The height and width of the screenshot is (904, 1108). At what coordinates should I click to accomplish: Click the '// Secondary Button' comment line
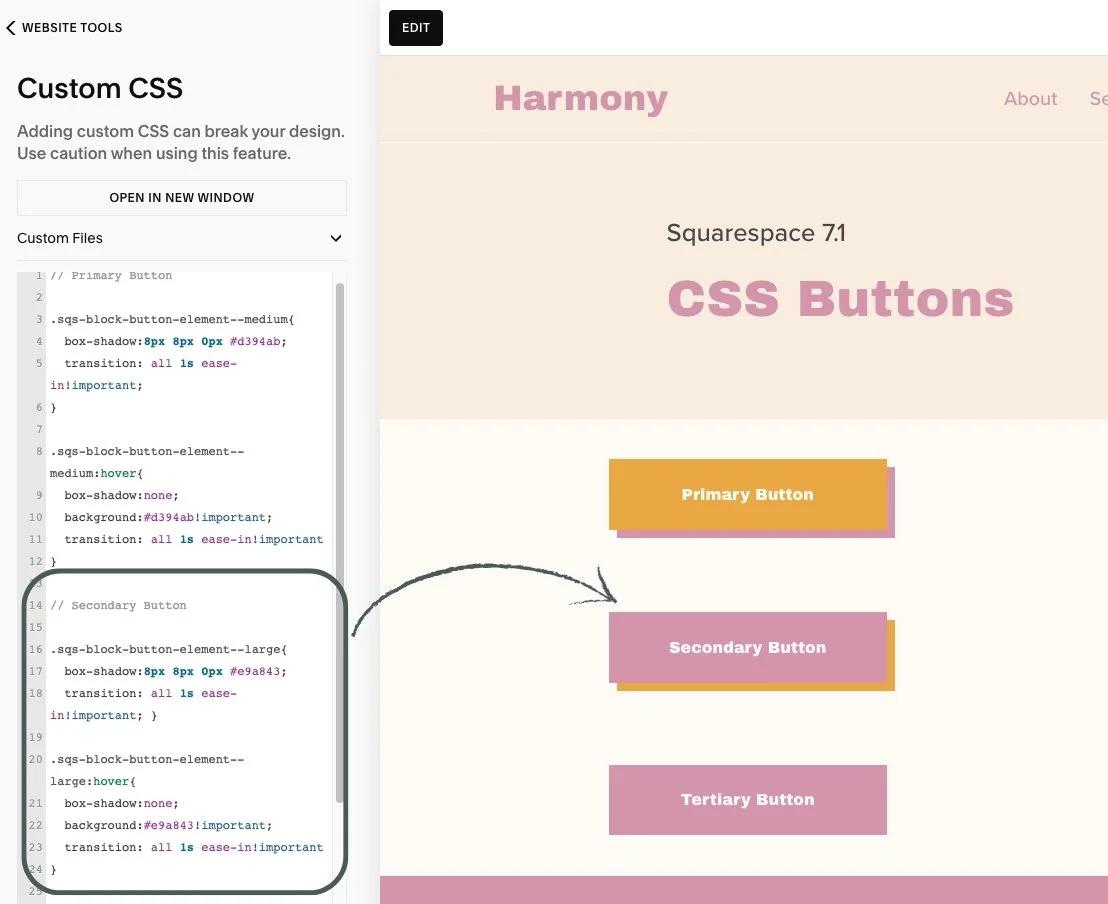118,606
